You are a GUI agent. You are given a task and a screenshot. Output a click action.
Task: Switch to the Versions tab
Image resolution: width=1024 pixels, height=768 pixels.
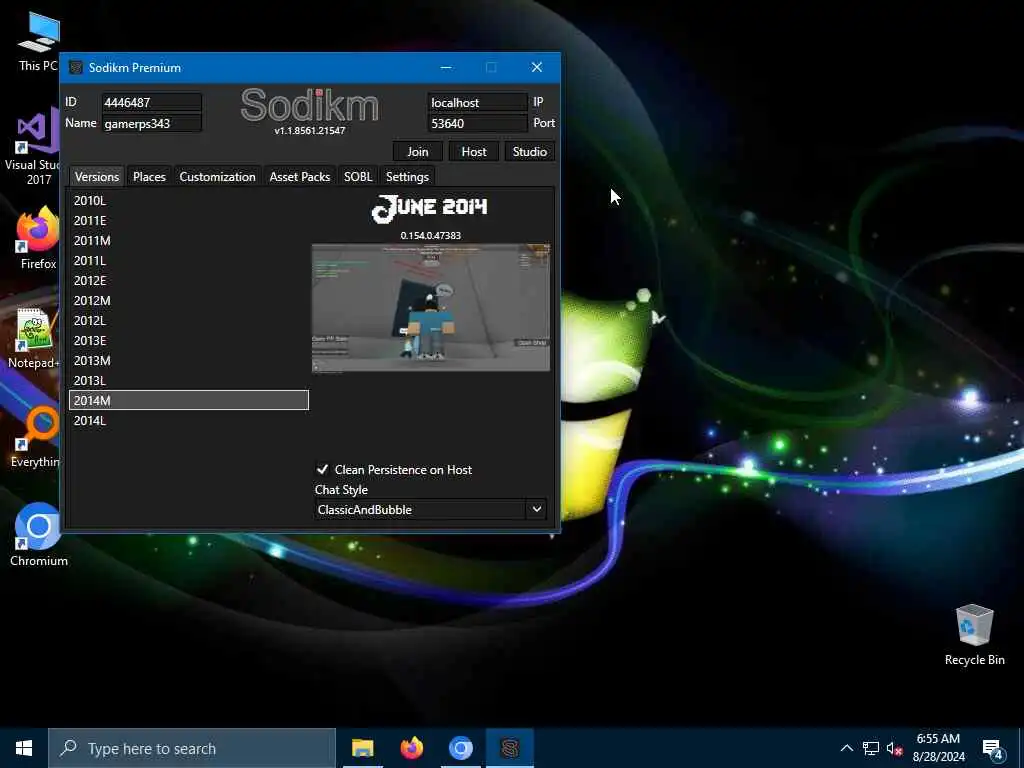pyautogui.click(x=97, y=176)
